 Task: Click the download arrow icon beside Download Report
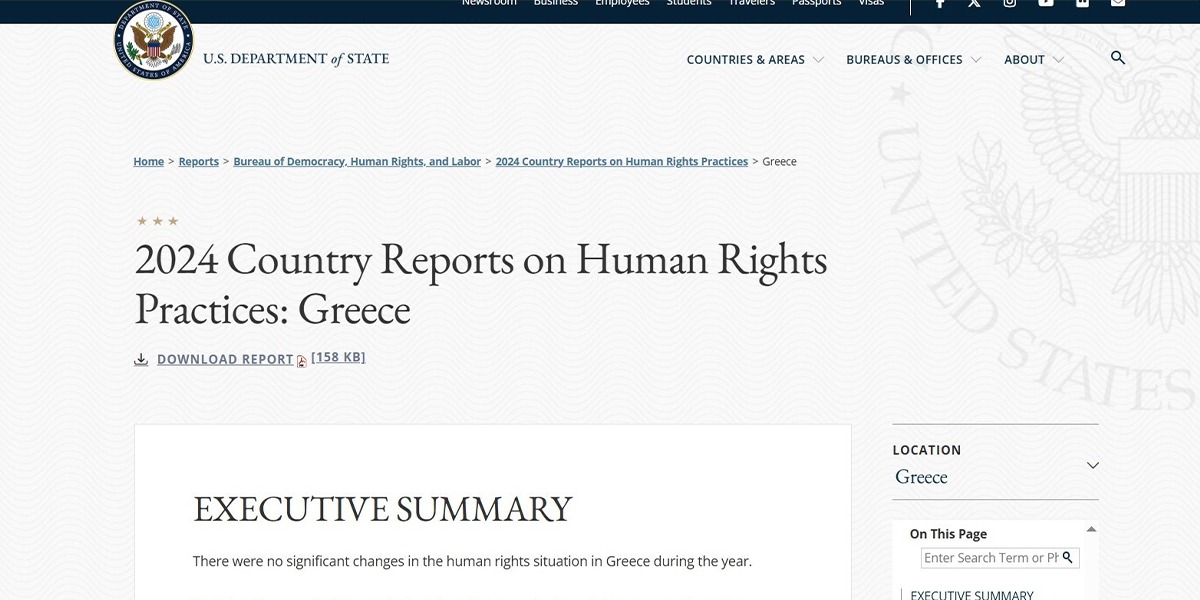[141, 360]
